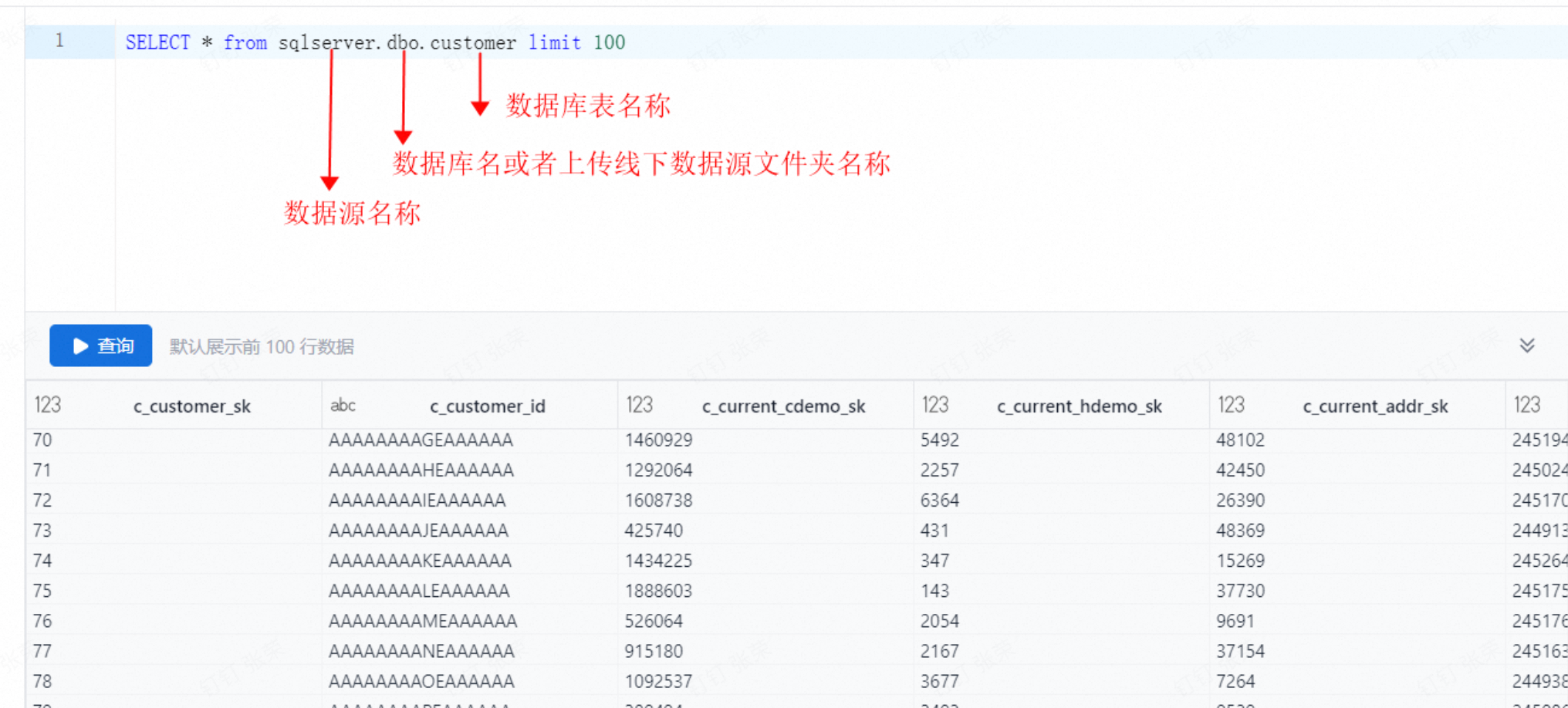The height and width of the screenshot is (708, 1568).
Task: Select the c_current_addr_sk column header
Action: [1375, 406]
